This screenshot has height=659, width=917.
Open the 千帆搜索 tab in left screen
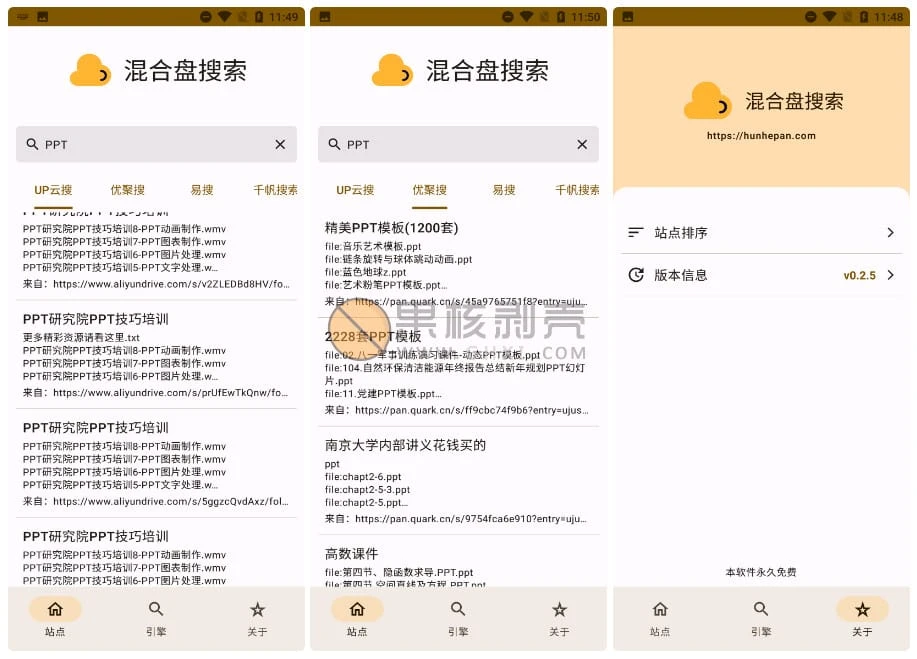coord(274,190)
